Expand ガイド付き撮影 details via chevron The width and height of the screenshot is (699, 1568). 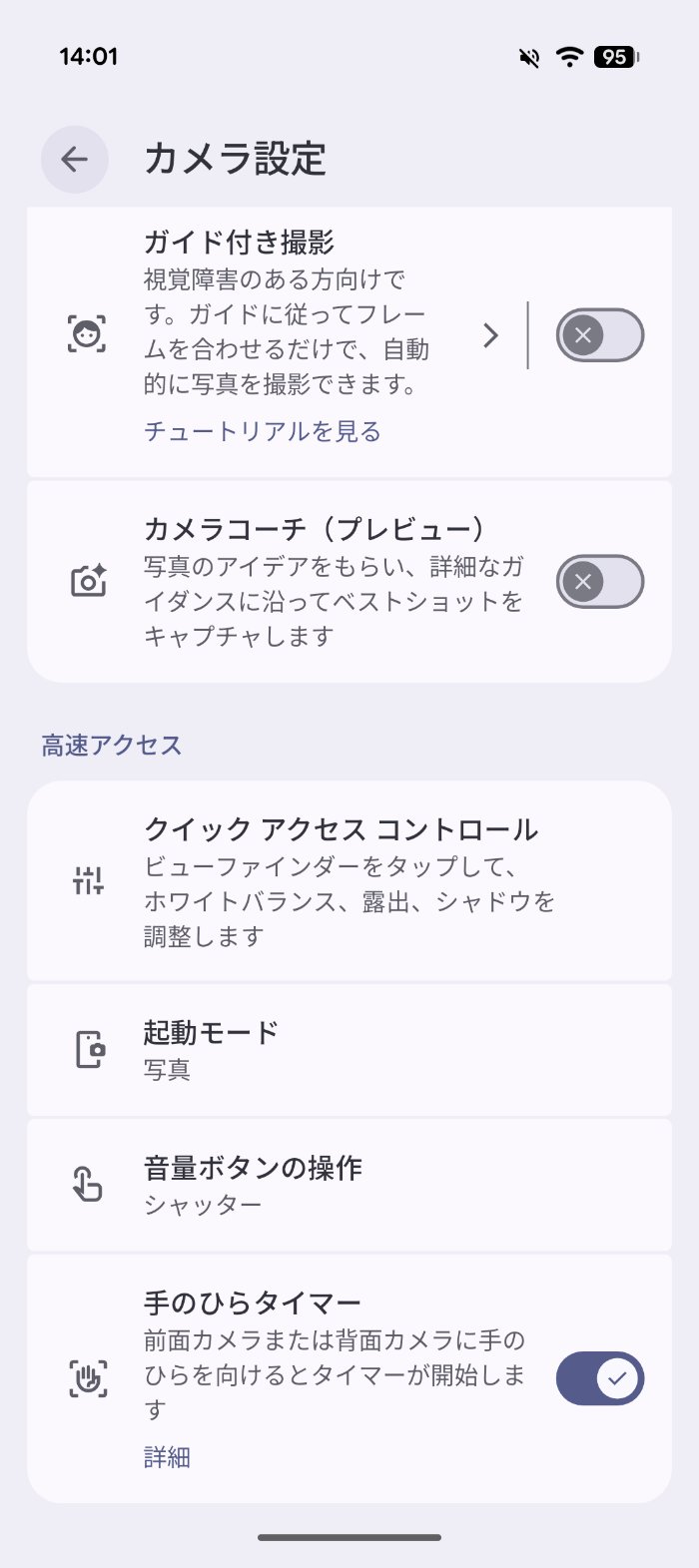(490, 335)
